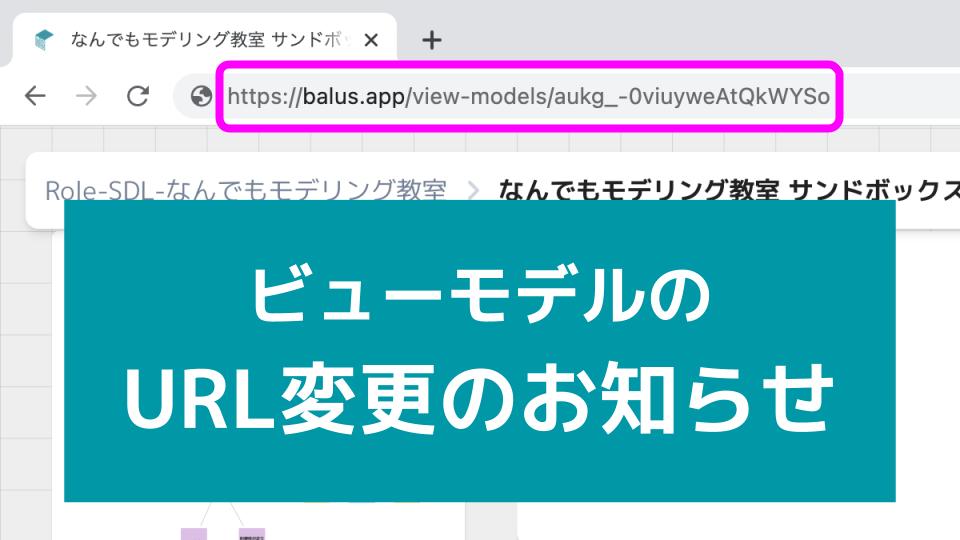This screenshot has width=960, height=540.
Task: Click the balus.app URL in the address bar
Action: point(528,96)
